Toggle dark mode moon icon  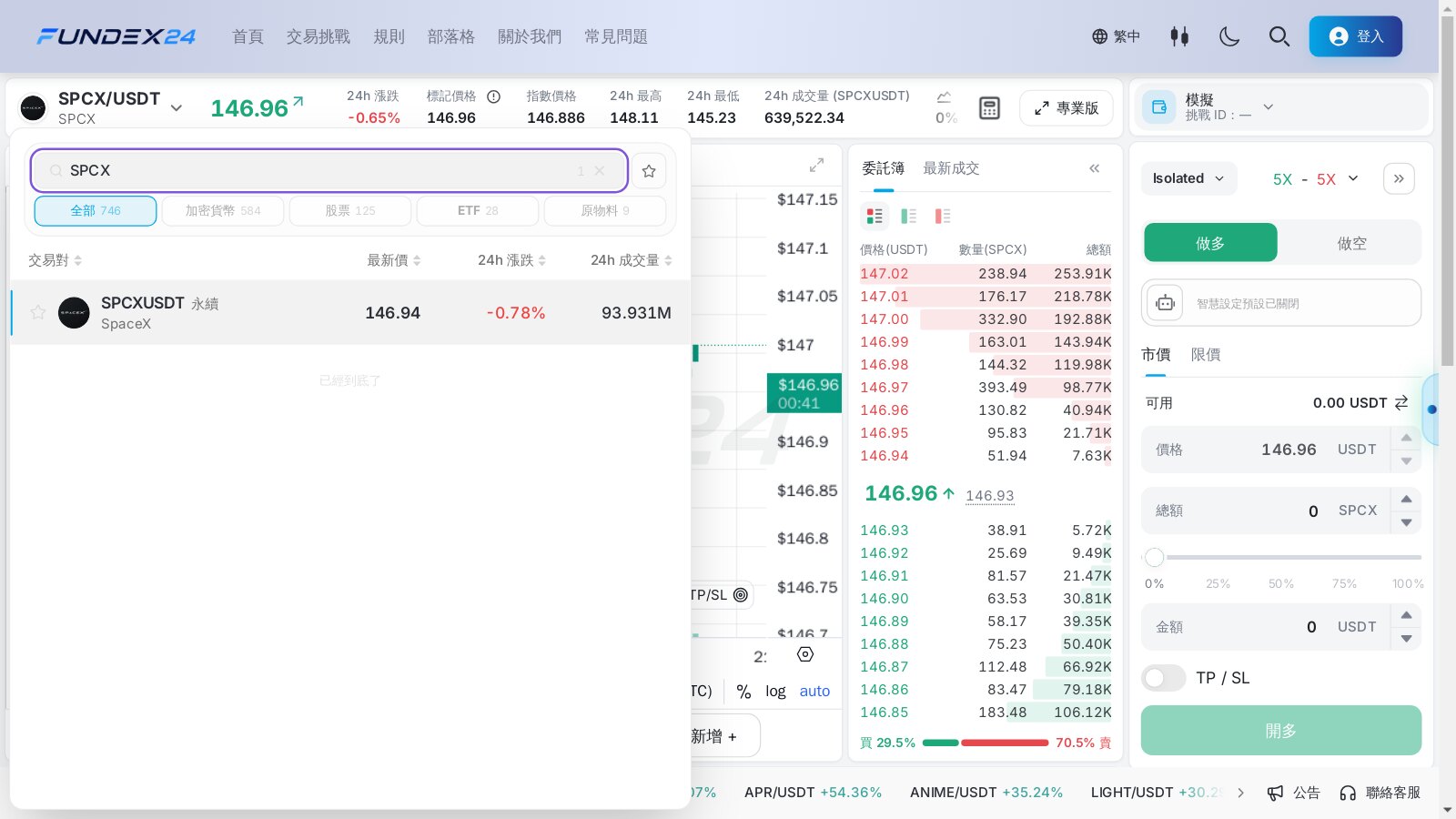(x=1229, y=36)
